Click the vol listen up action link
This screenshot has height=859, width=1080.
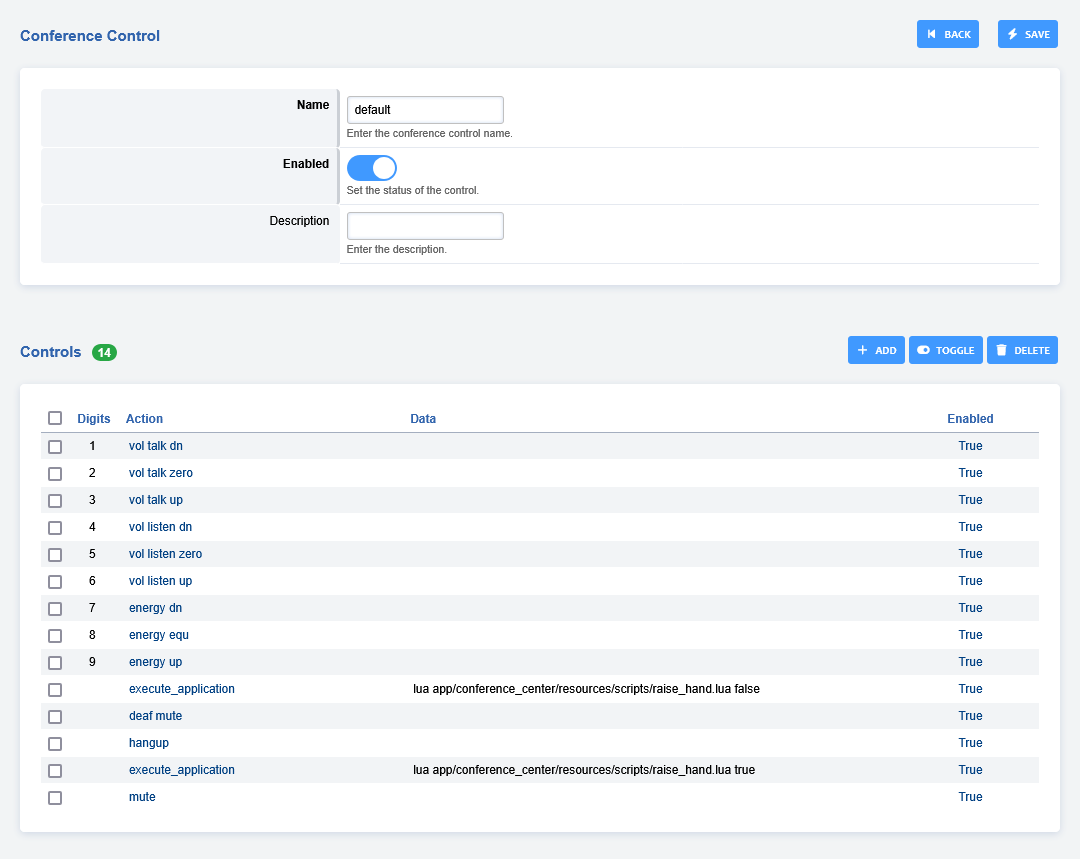tap(160, 581)
